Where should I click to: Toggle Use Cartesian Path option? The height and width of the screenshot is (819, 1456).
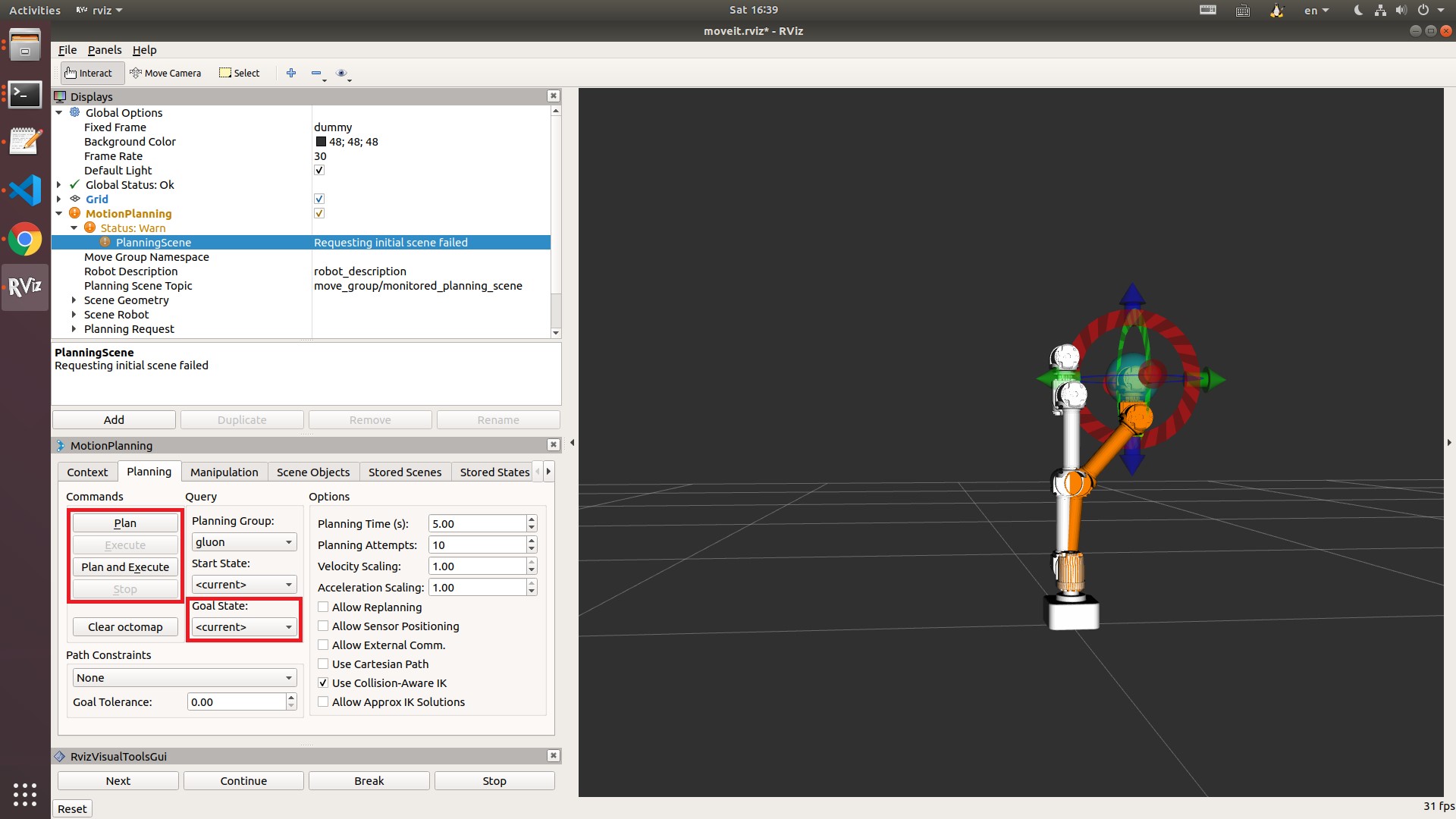point(323,664)
